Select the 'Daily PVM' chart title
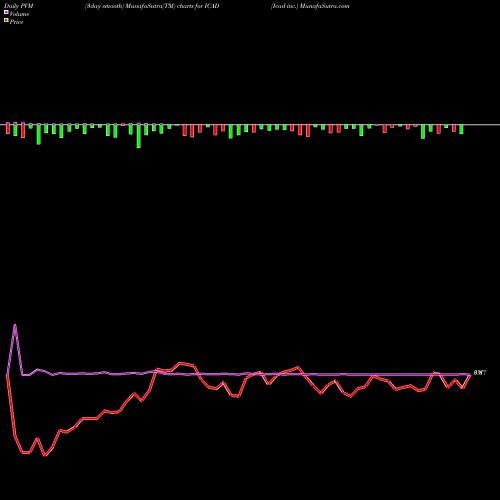This screenshot has height=500, width=500. 18,6
